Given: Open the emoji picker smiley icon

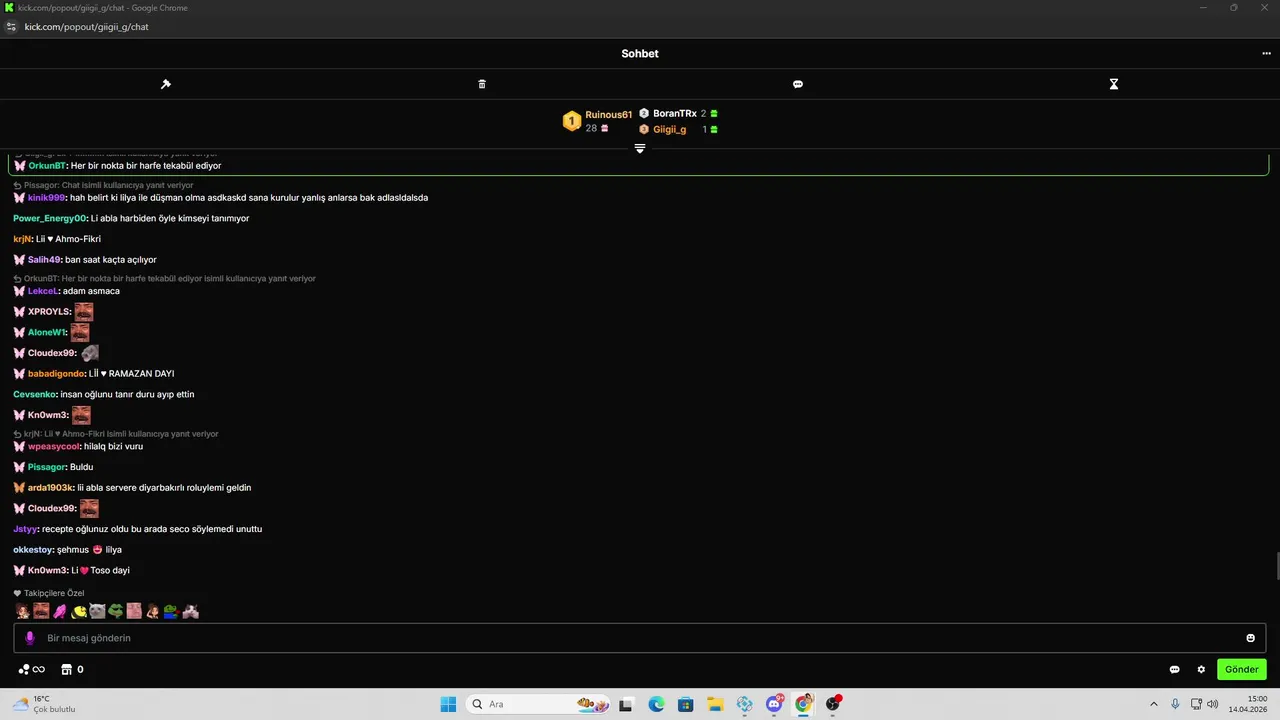Looking at the screenshot, I should point(1250,638).
